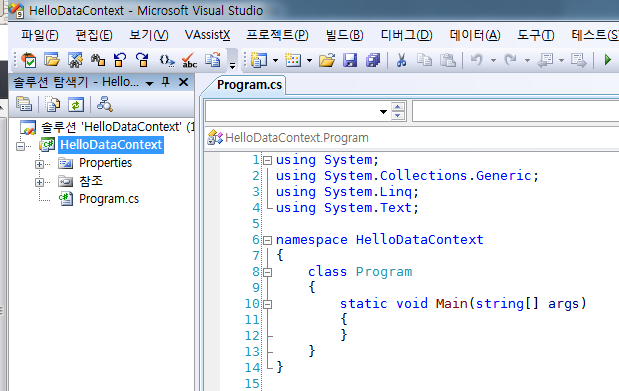This screenshot has width=619, height=391.
Task: Click the context combo down stepper arrow
Action: tap(398, 116)
